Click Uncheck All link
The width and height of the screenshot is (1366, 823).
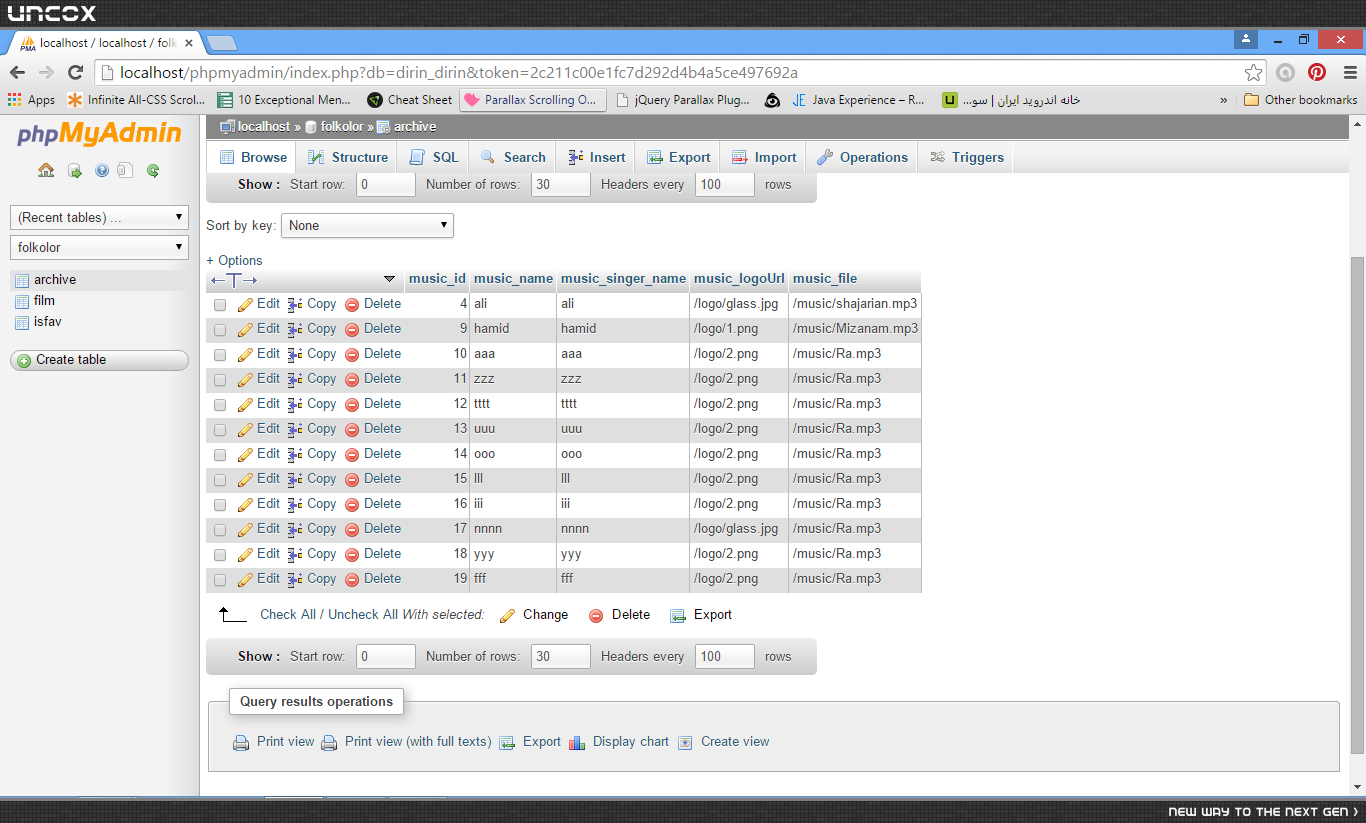(x=363, y=615)
